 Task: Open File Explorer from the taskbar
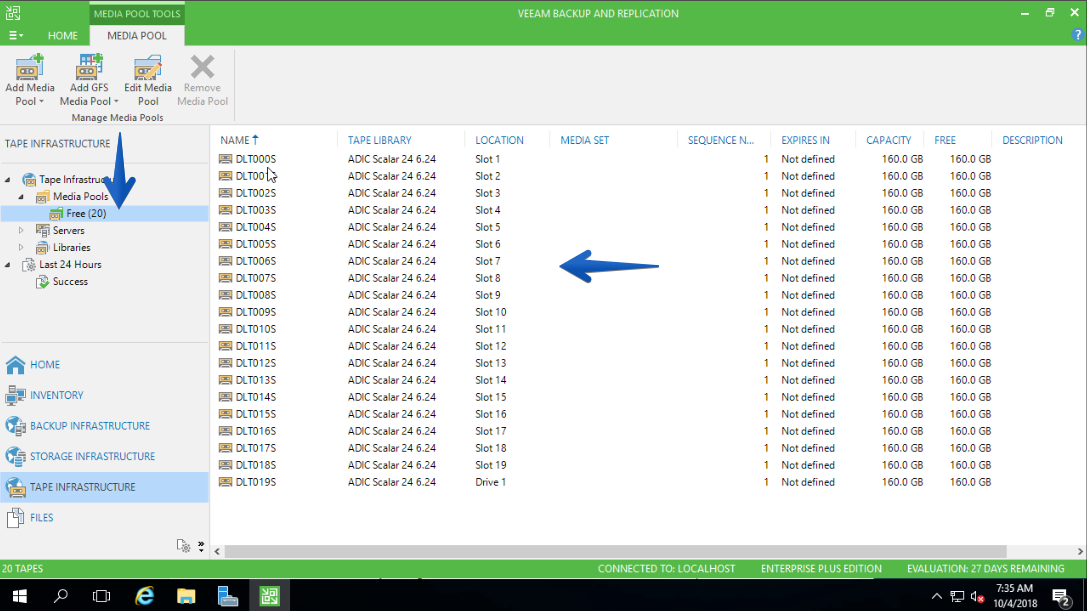pos(186,596)
